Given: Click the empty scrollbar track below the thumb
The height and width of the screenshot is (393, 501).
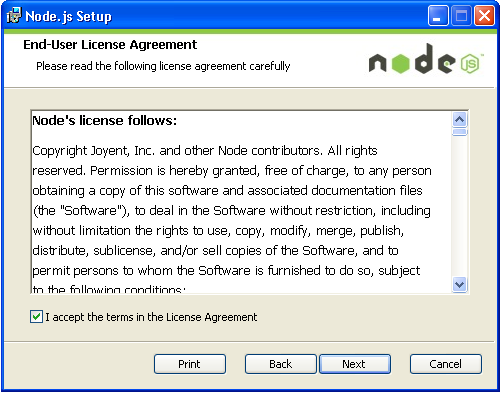Looking at the screenshot, I should (460, 207).
